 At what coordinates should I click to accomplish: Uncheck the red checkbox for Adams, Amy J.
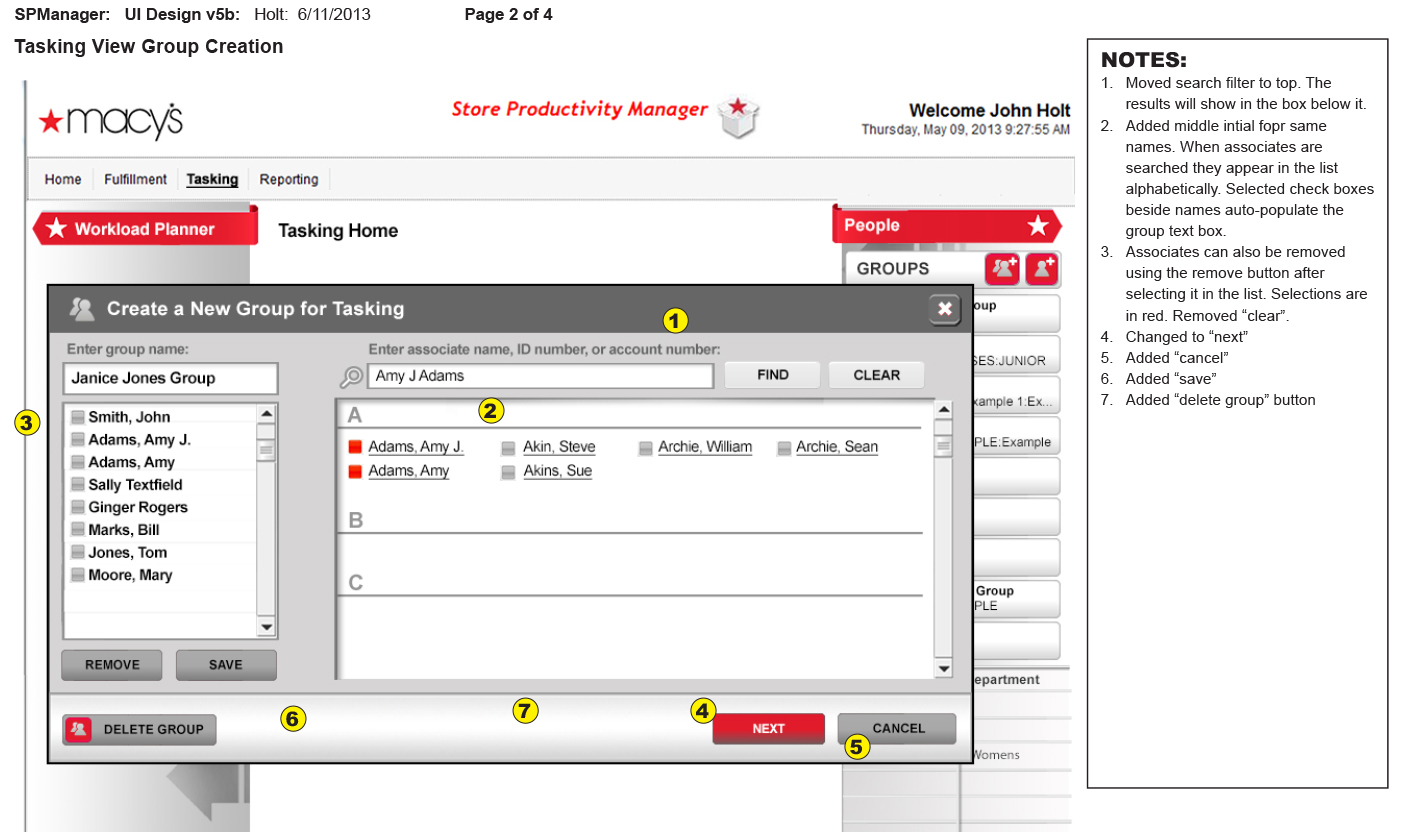[x=354, y=447]
